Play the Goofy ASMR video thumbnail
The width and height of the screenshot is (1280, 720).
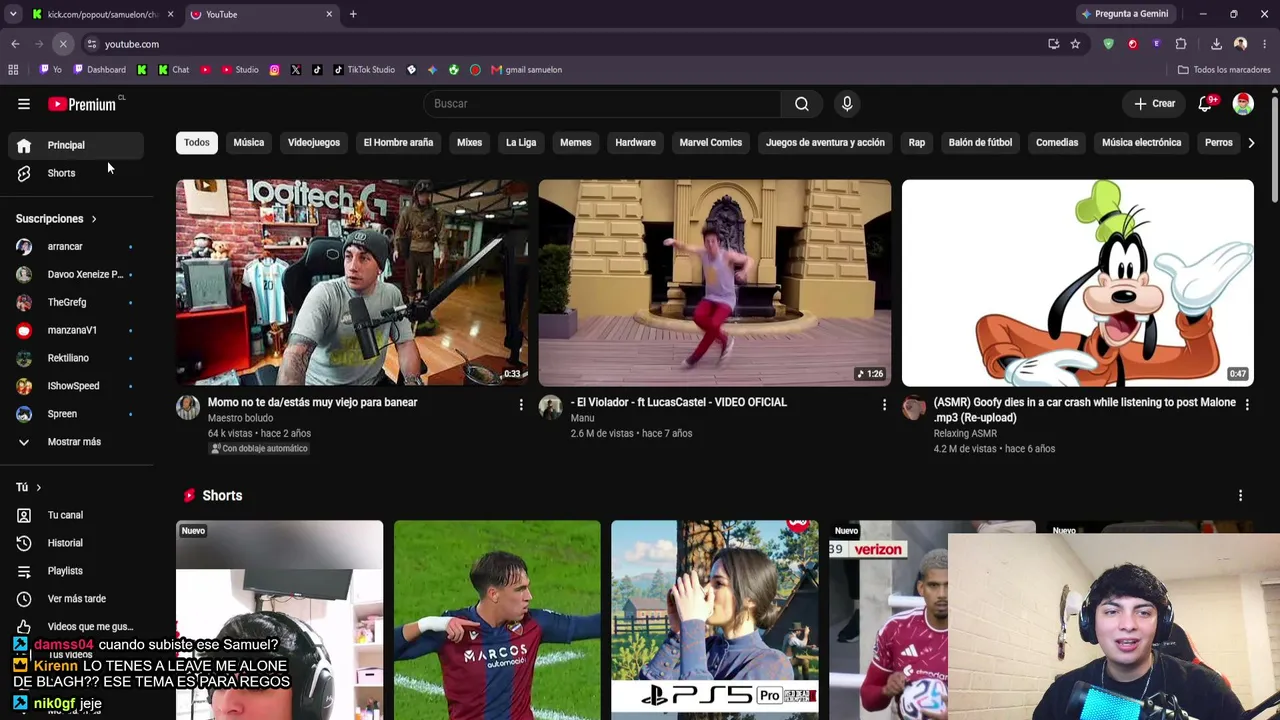[x=1077, y=283]
